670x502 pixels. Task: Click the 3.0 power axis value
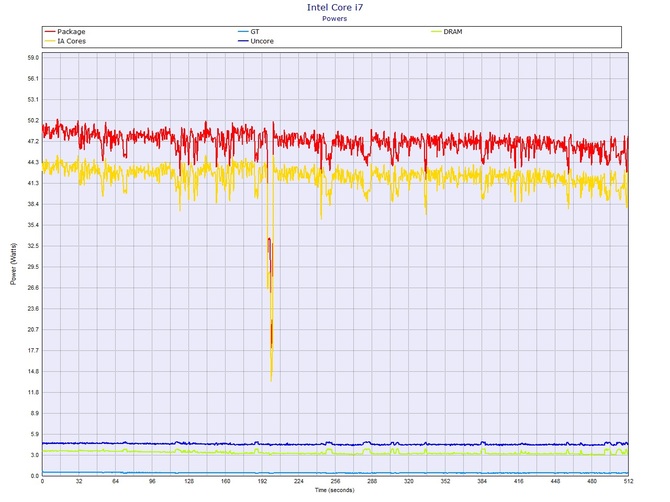click(35, 455)
